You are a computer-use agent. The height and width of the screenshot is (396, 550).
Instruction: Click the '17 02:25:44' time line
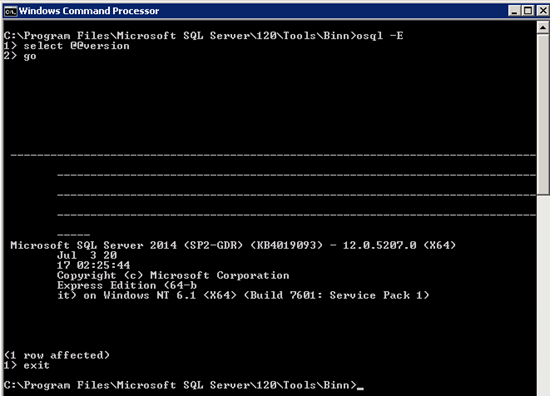tap(94, 265)
